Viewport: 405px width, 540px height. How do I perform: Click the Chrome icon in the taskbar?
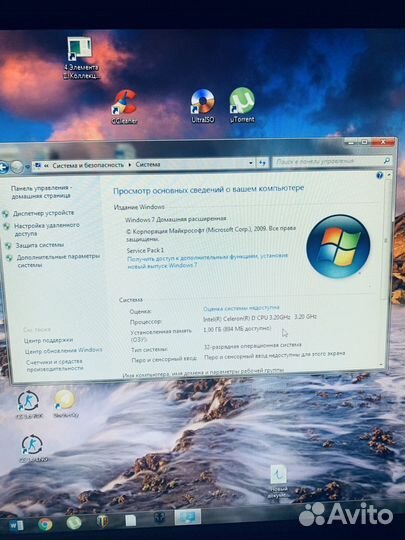click(x=45, y=525)
